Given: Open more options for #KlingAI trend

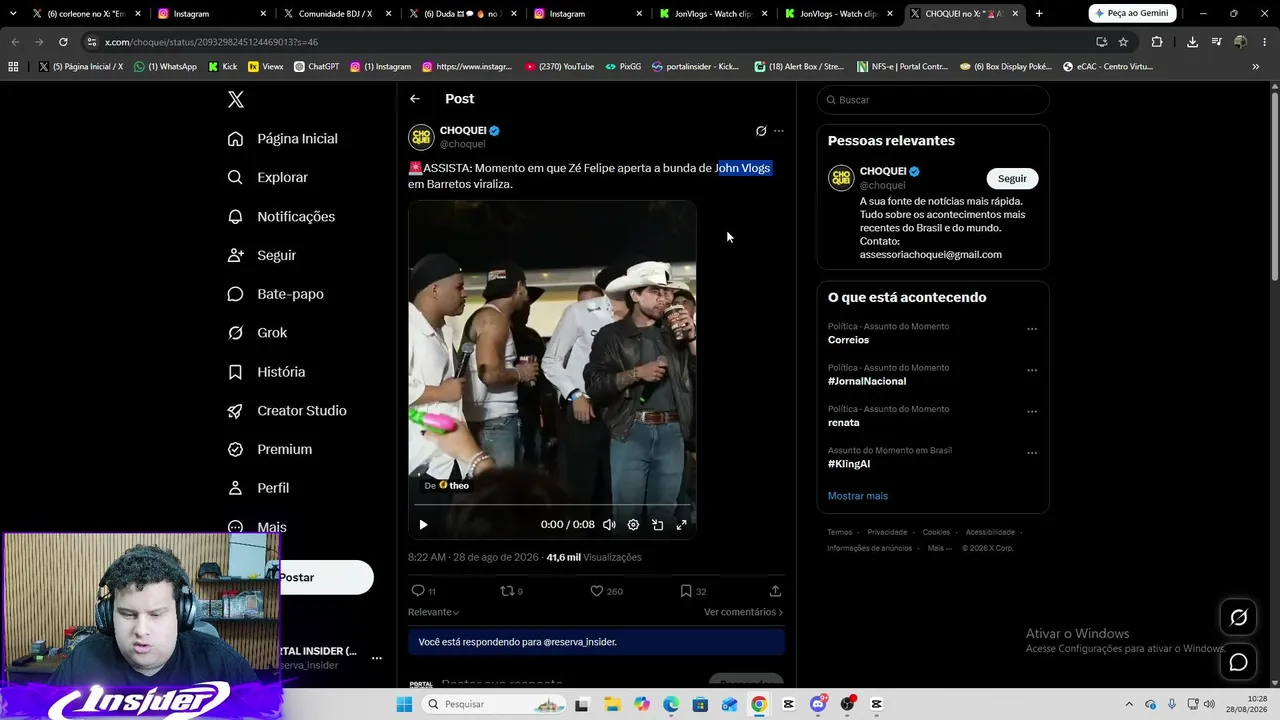Looking at the screenshot, I should (x=1032, y=453).
